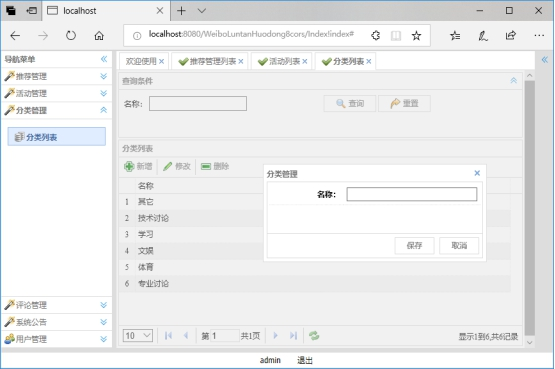Go to previous page of results
Viewport: 555px width, 369px height.
[x=186, y=335]
